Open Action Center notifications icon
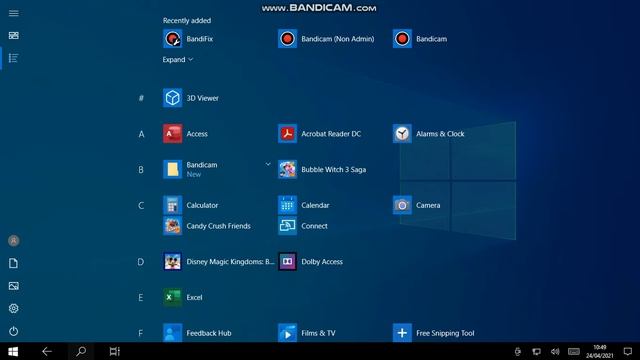This screenshot has height=360, width=640. (x=628, y=351)
